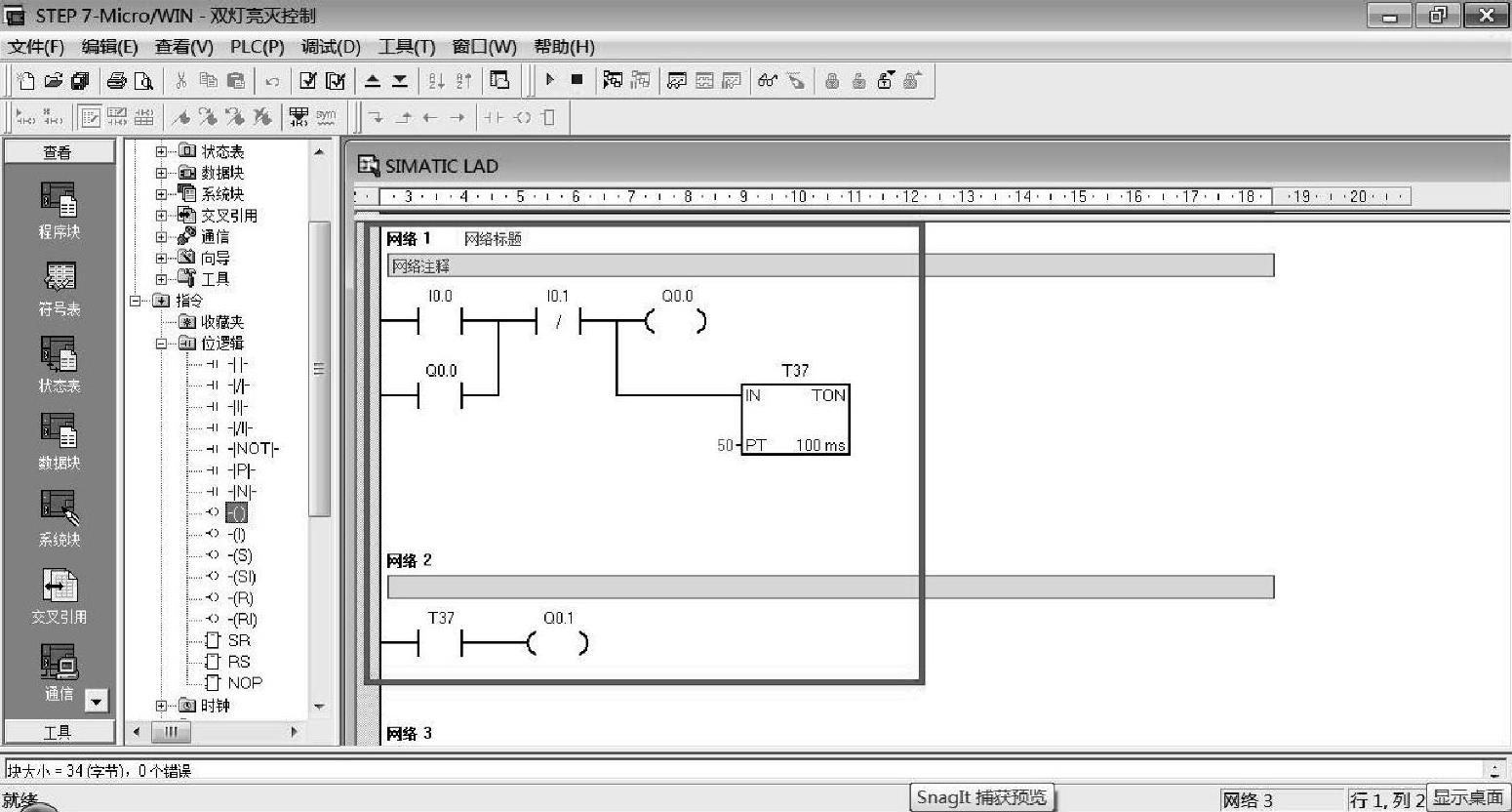Expand the 状态表 tree node
Image resolution: width=1512 pixels, height=812 pixels.
161,151
